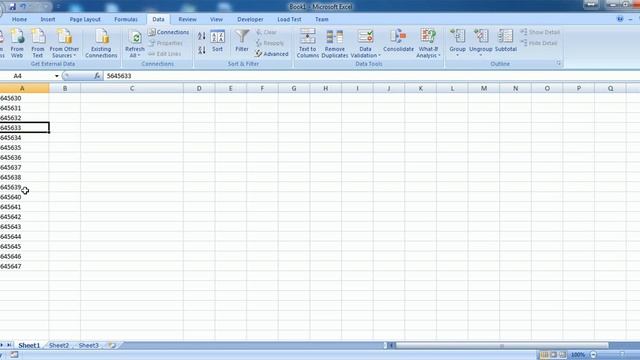Click the Help question mark icon
The image size is (640, 360).
pos(620,19)
